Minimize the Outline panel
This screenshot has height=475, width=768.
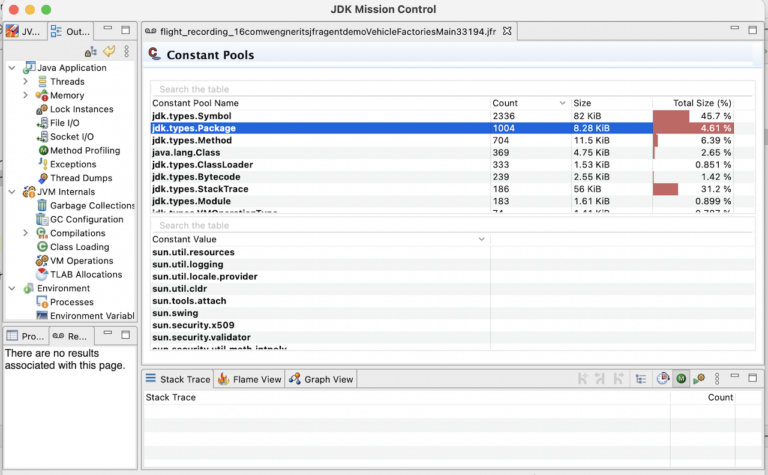108,29
